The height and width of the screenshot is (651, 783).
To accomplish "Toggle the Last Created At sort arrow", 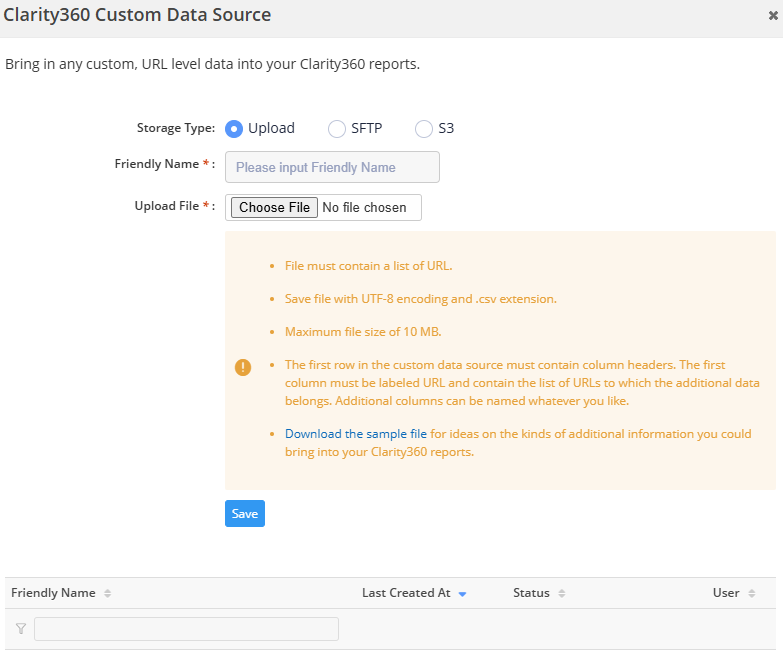I will 462,594.
